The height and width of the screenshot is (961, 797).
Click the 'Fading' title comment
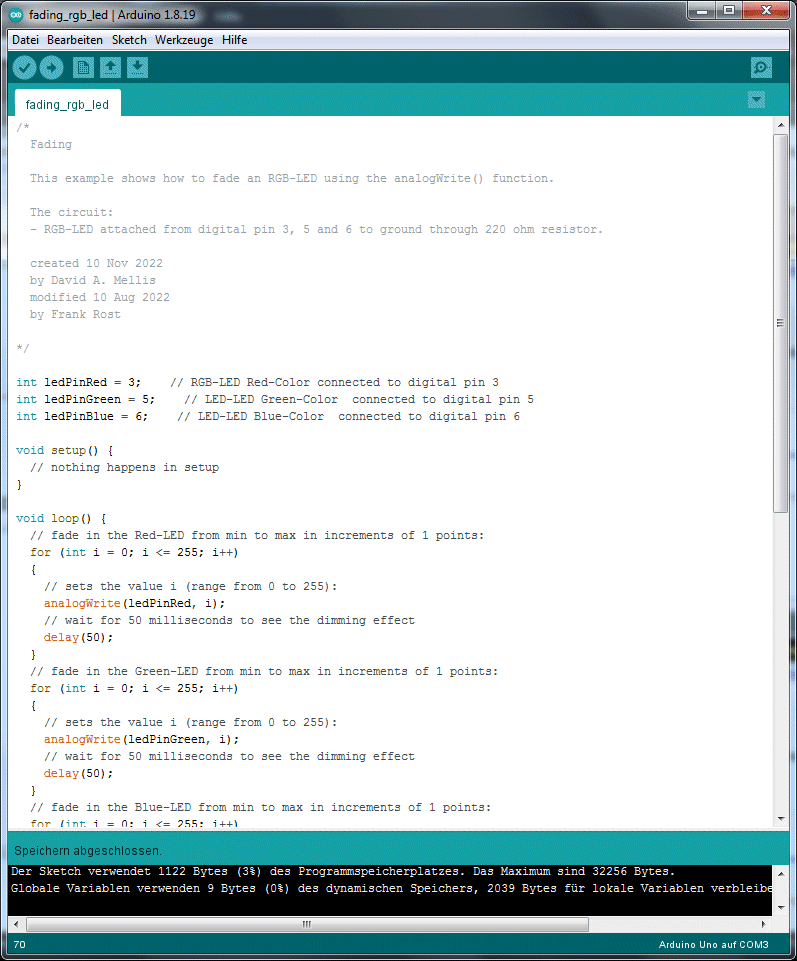(x=51, y=145)
